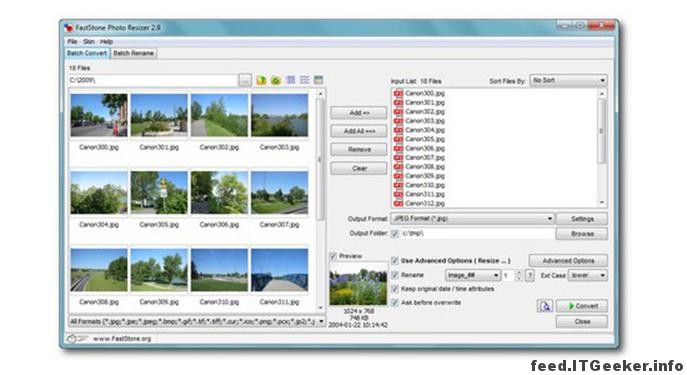Open the Skin menu
687x375 pixels.
click(x=89, y=42)
